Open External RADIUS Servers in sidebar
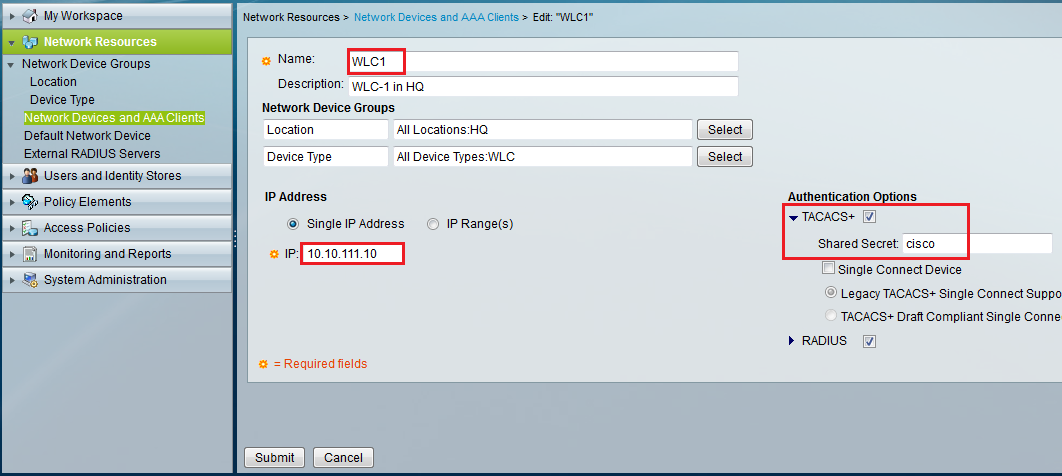Screen dimensions: 1062x476 coord(92,154)
